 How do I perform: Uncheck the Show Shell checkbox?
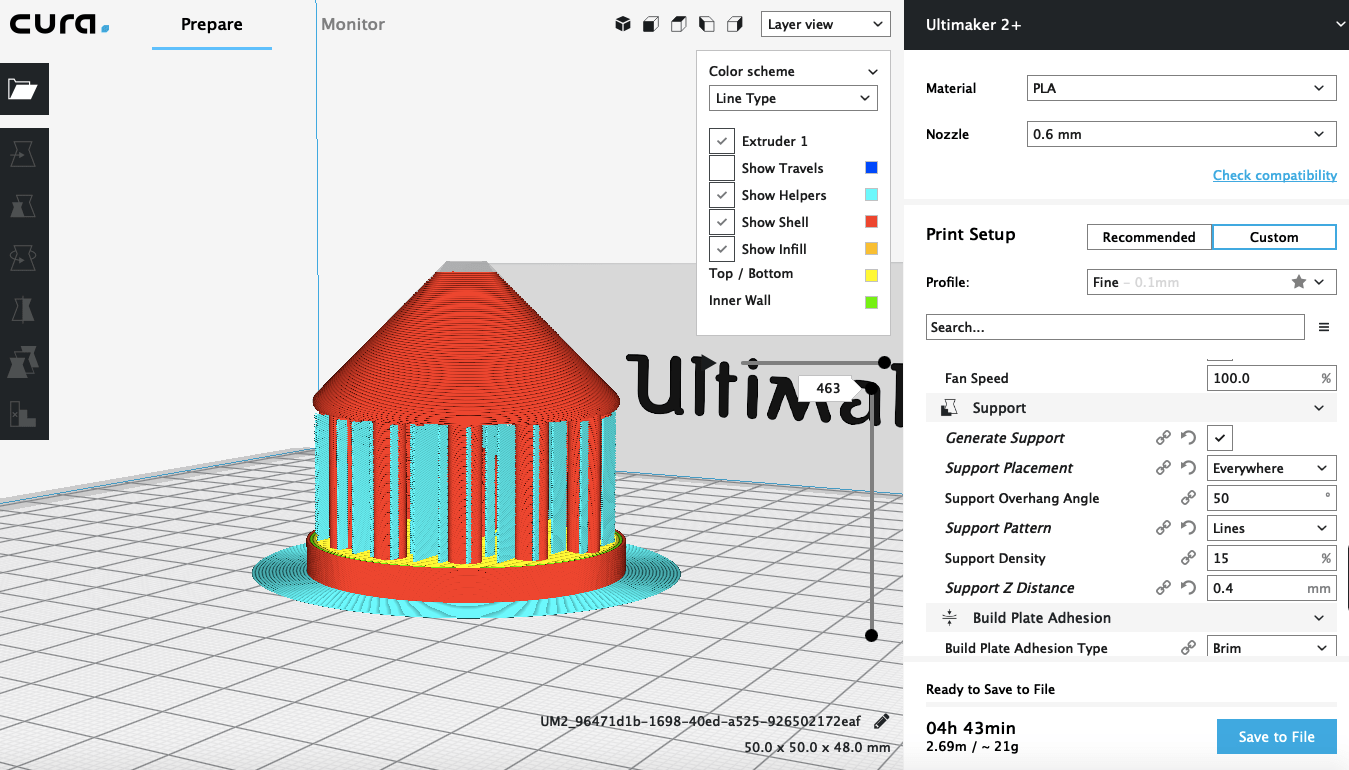(x=722, y=222)
